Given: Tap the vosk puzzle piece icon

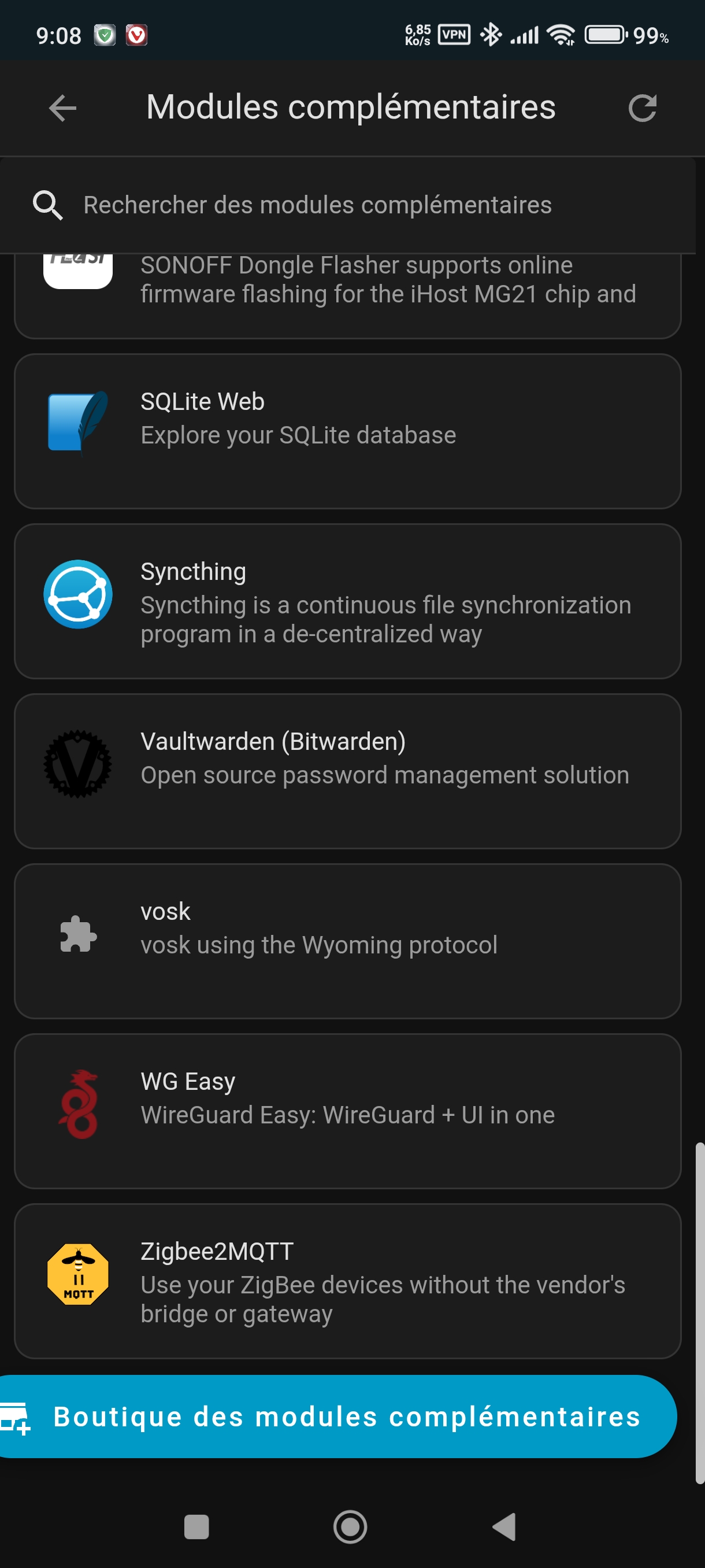Looking at the screenshot, I should click(x=78, y=934).
